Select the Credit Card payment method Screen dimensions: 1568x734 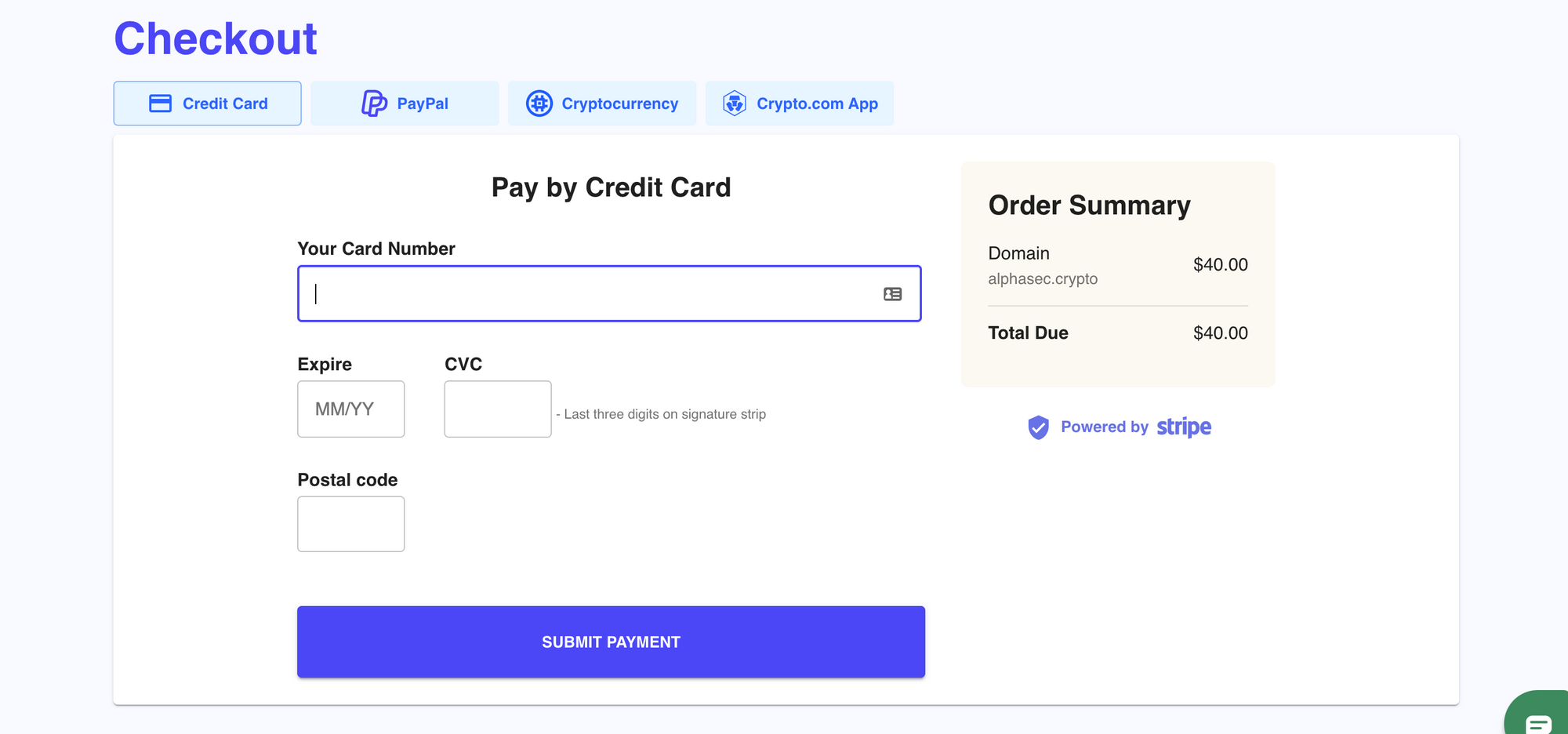(207, 103)
